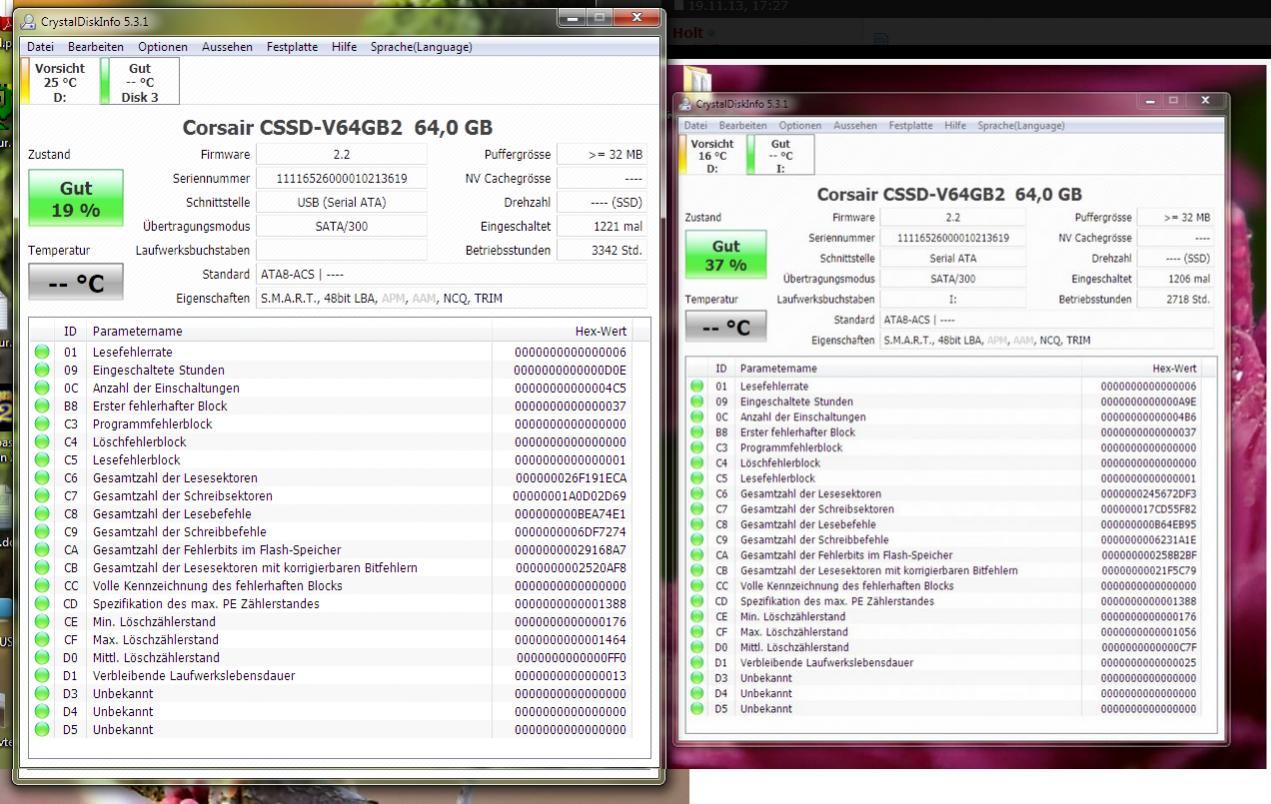
Task: Open Sprache(Language) menu in left window
Action: (x=421, y=47)
